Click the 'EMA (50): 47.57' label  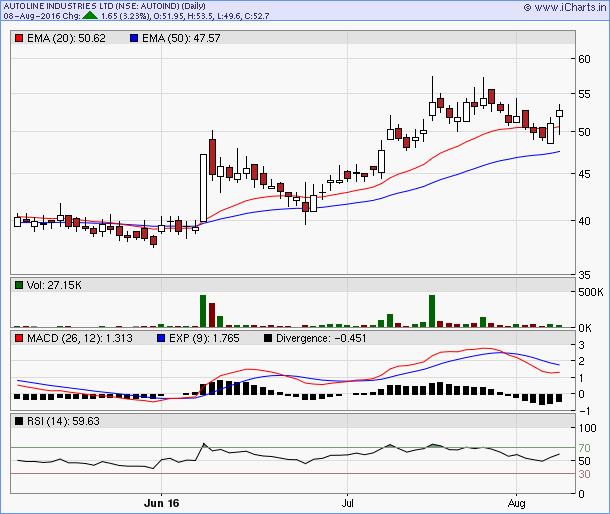click(181, 38)
